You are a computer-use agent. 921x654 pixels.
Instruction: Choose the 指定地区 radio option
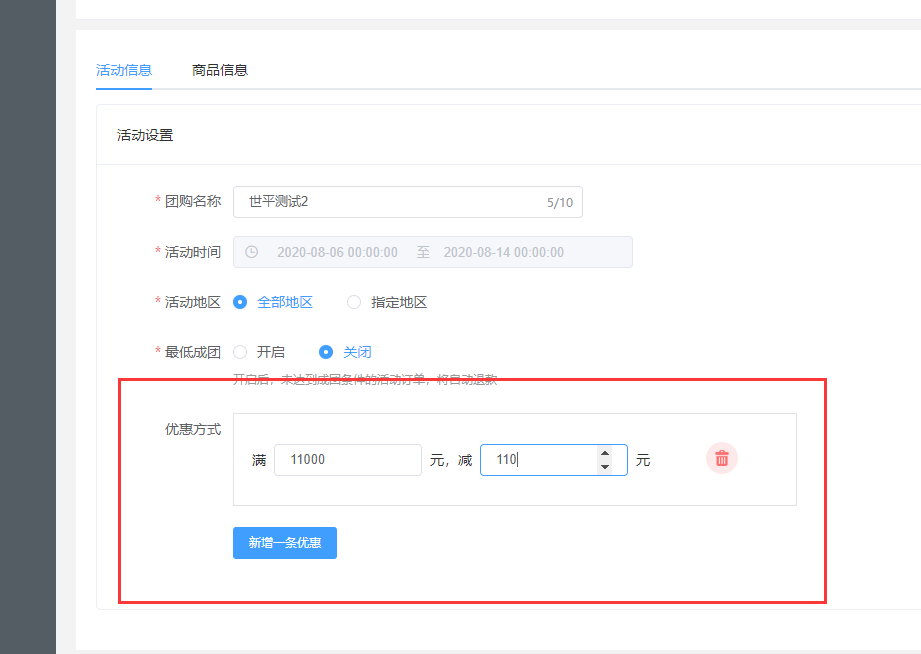pyautogui.click(x=354, y=302)
